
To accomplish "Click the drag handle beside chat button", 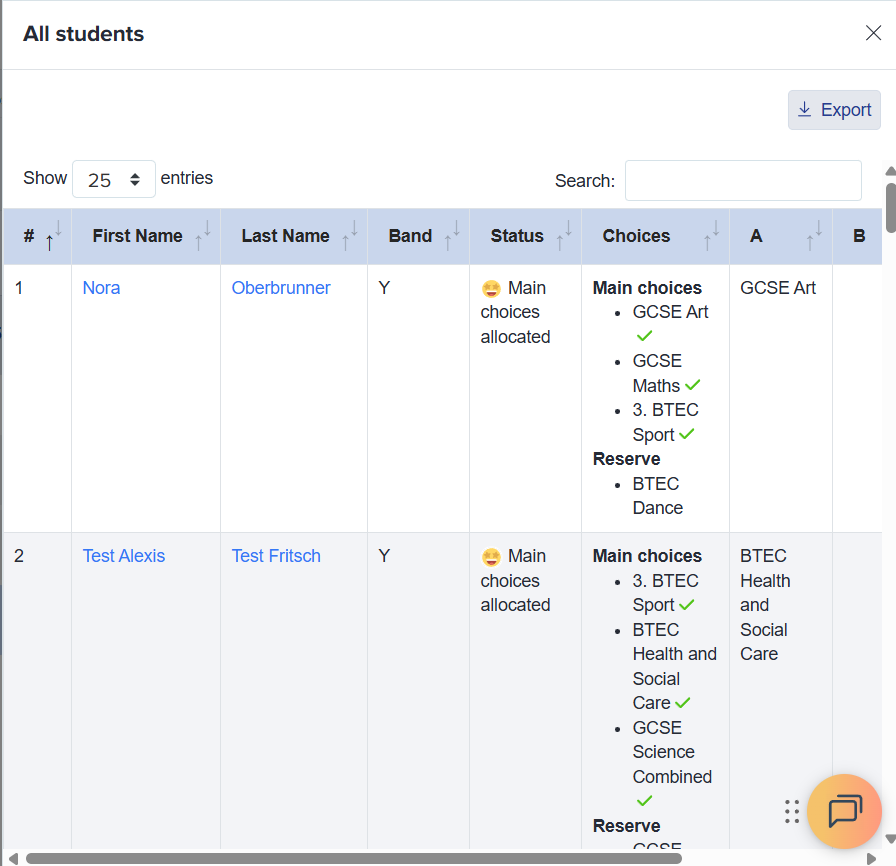I will [x=792, y=811].
